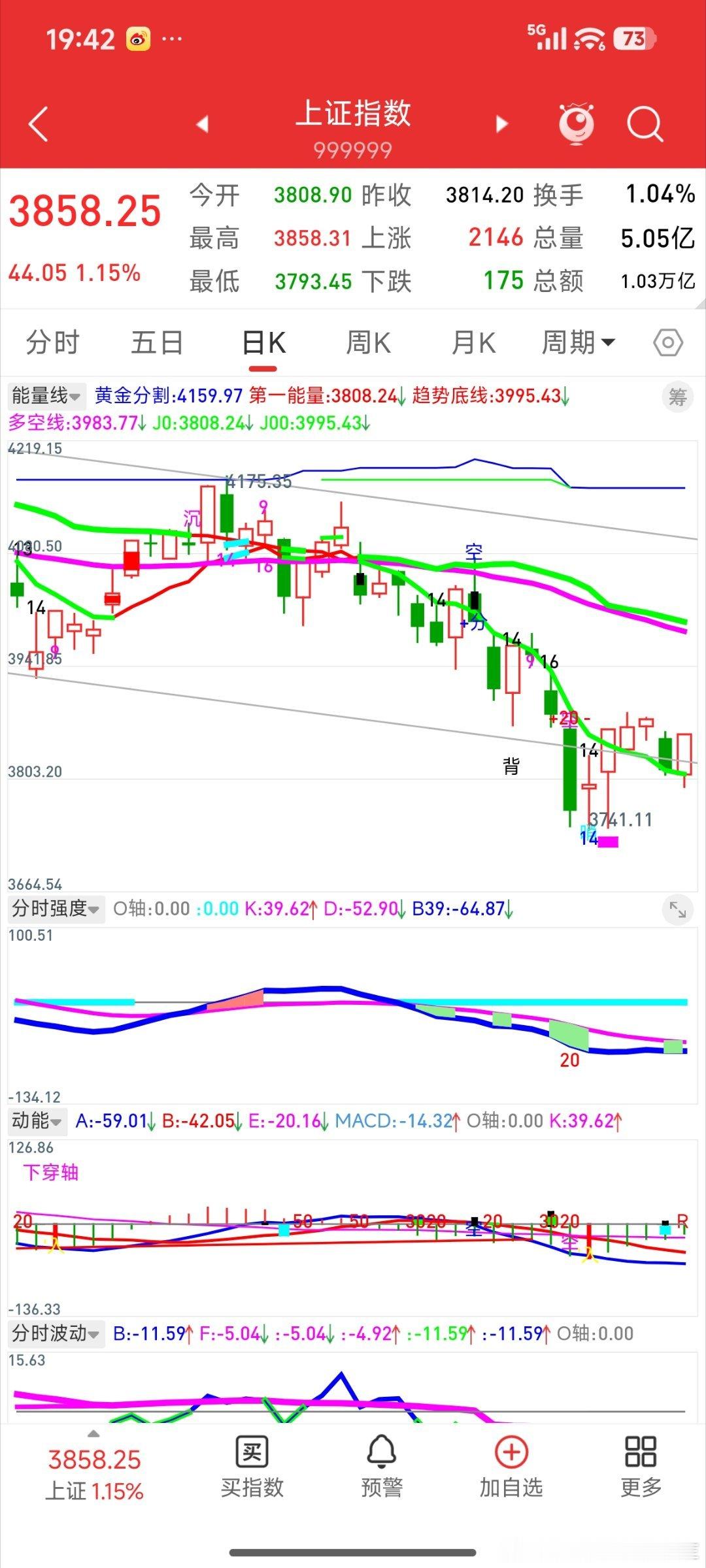Tap the 最高 3858.31 value
The width and height of the screenshot is (706, 1568).
(312, 238)
